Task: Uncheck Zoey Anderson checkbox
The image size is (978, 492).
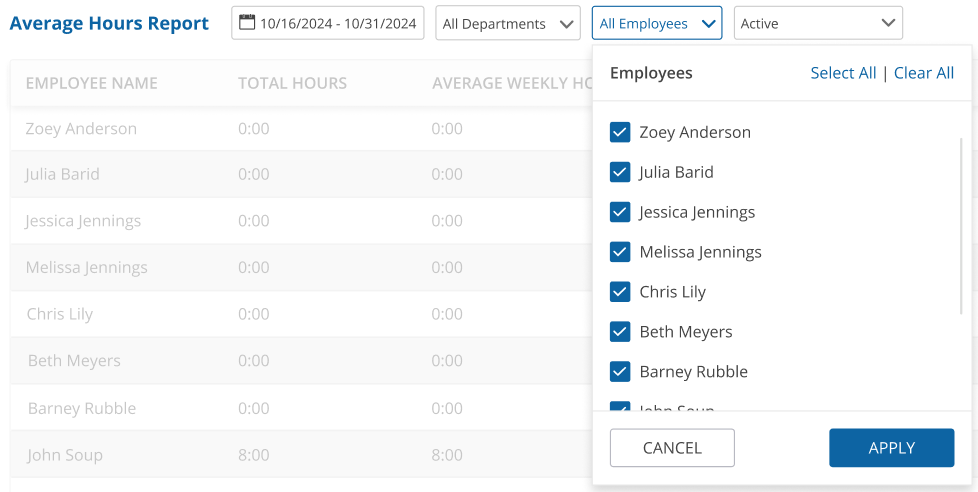Action: [x=620, y=132]
